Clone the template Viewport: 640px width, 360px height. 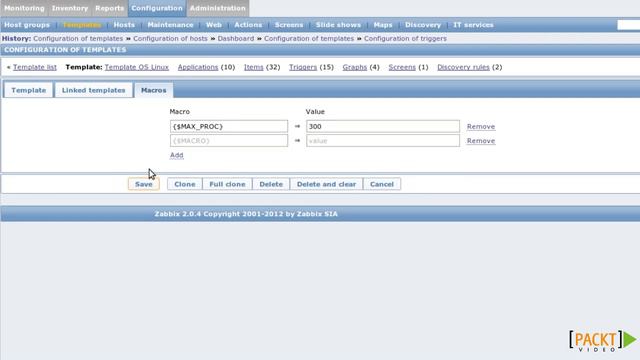pyautogui.click(x=185, y=184)
